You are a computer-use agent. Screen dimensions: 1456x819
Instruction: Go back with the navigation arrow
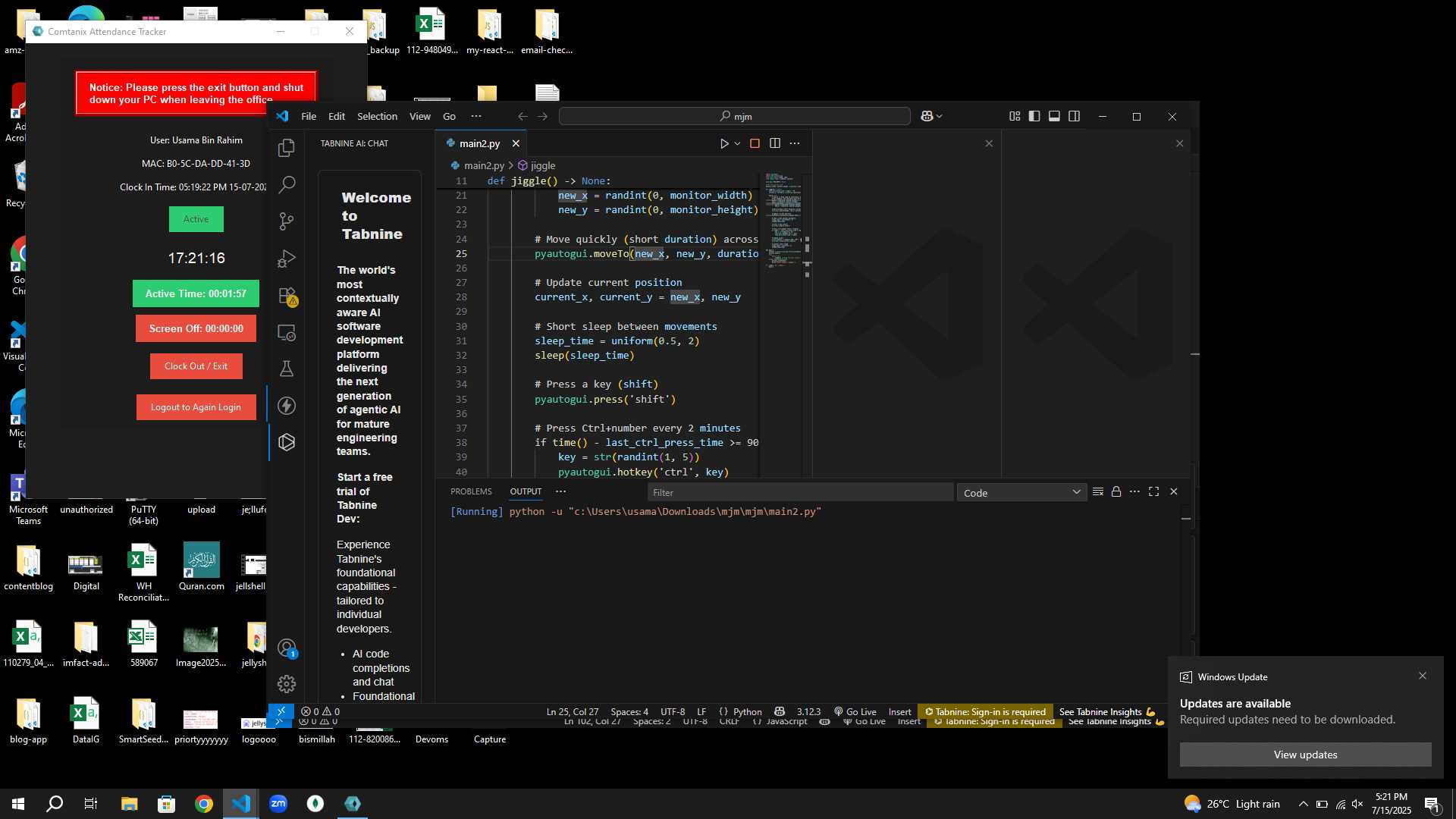pyautogui.click(x=522, y=116)
